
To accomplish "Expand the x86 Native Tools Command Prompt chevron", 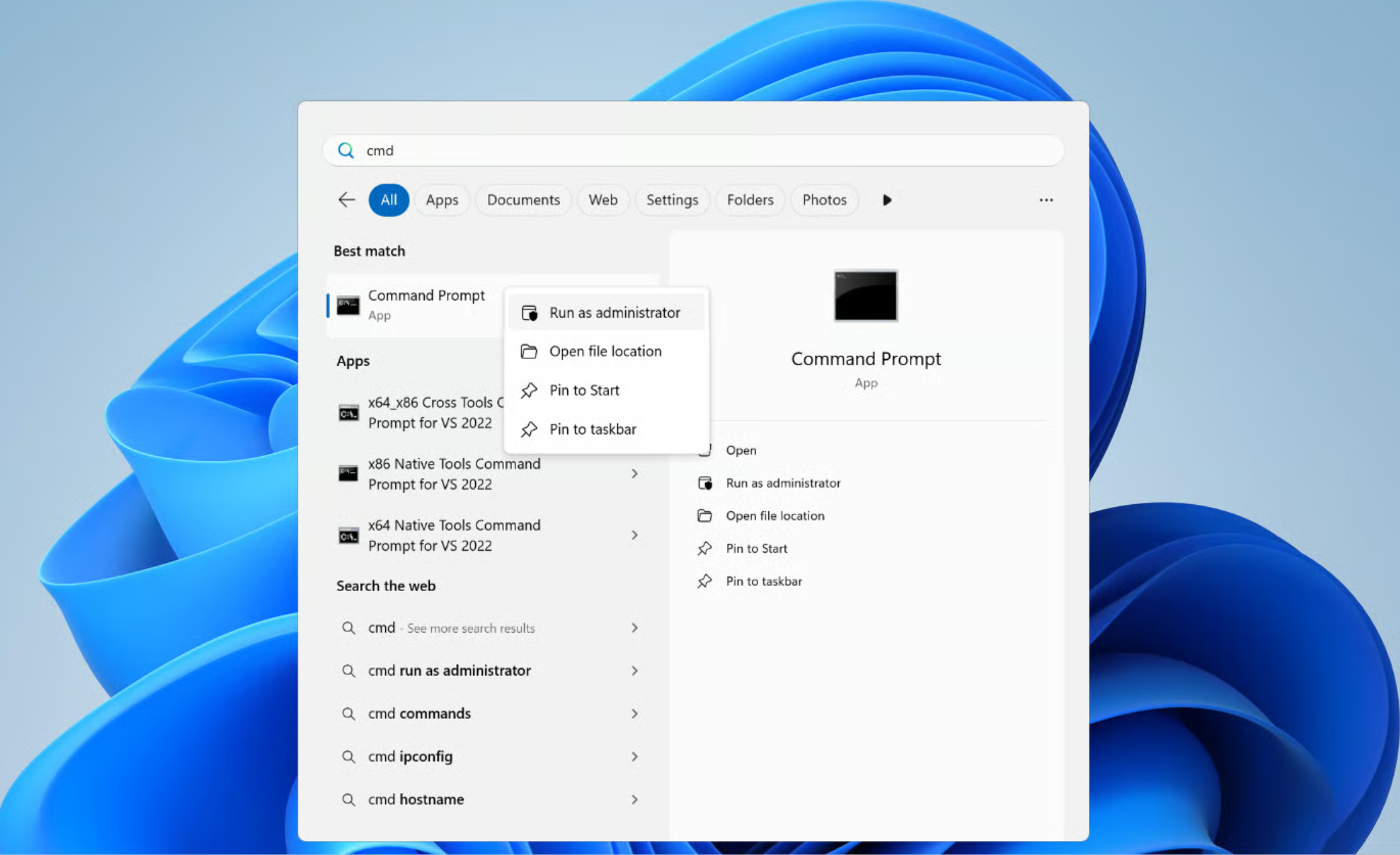I will 634,474.
